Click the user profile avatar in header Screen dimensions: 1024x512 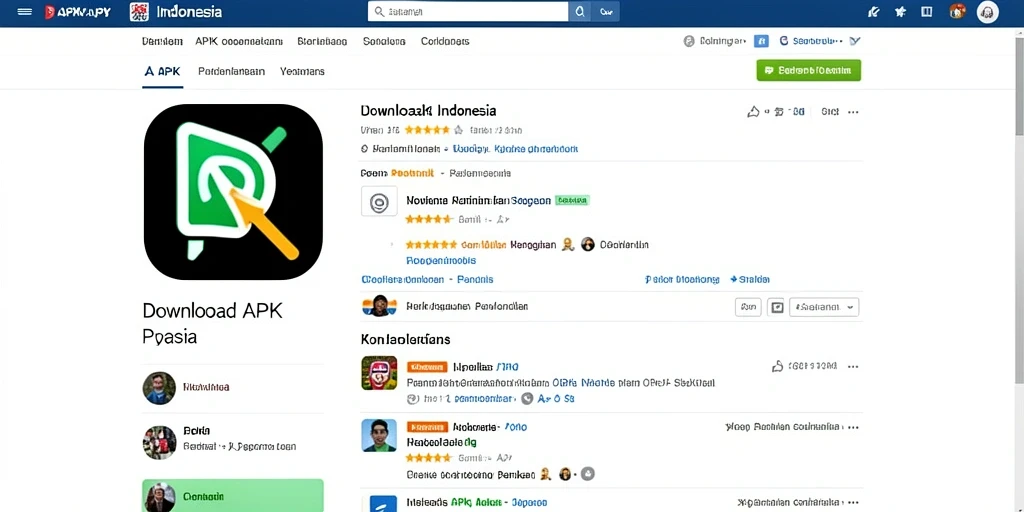(x=987, y=12)
